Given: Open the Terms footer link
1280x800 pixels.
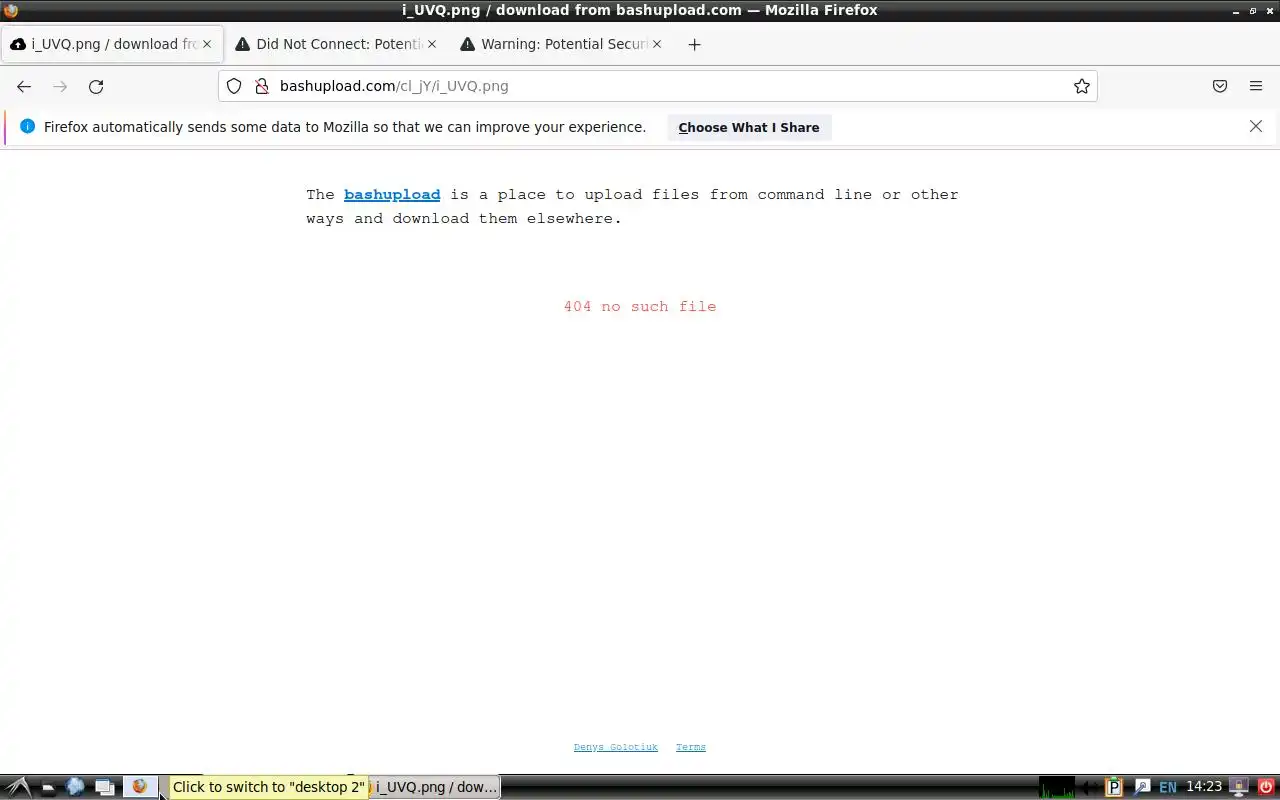Looking at the screenshot, I should click(691, 747).
